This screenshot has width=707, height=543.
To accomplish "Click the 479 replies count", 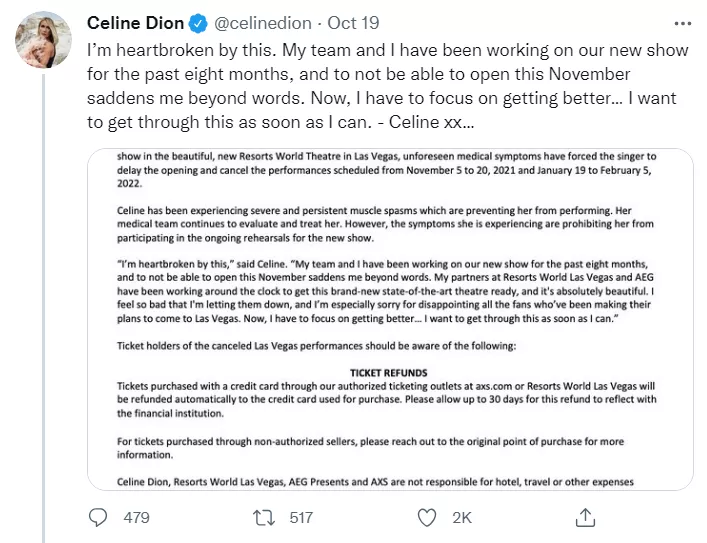I will (x=134, y=517).
